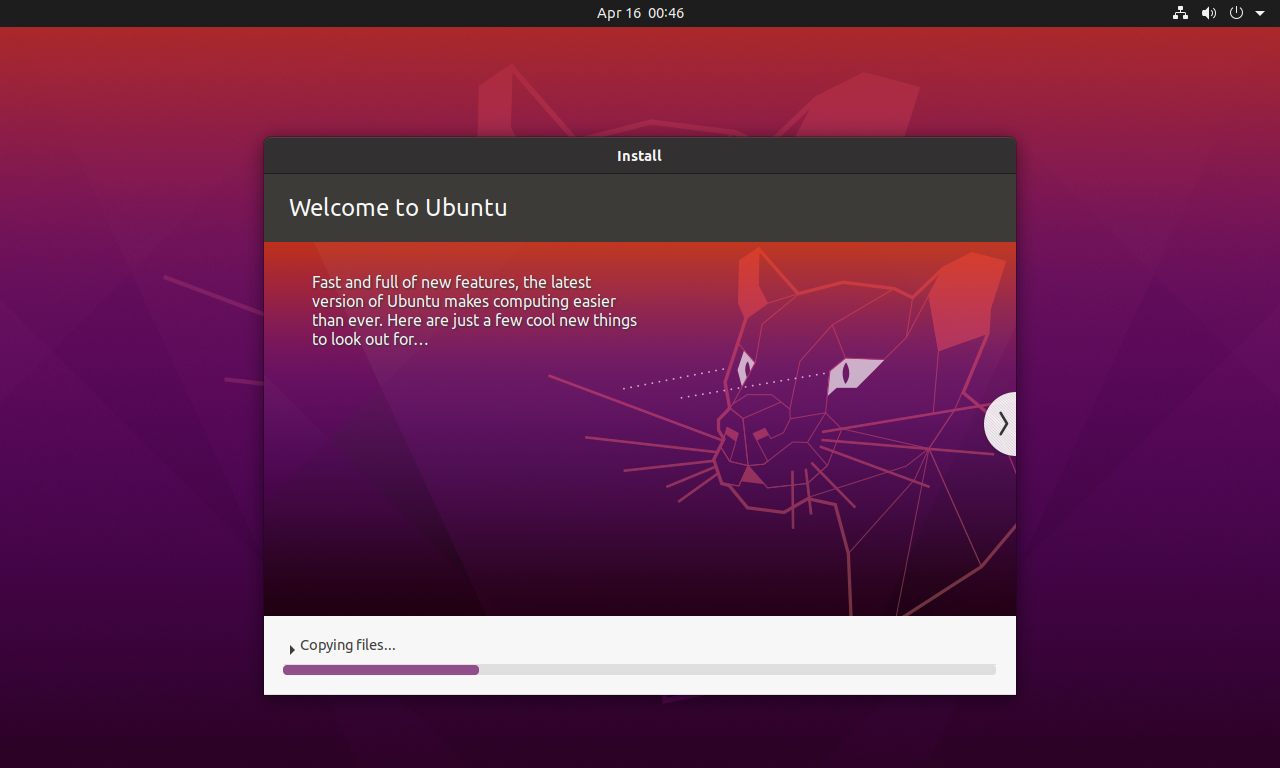
Task: Expand the Copying files details triangle
Action: coord(292,650)
